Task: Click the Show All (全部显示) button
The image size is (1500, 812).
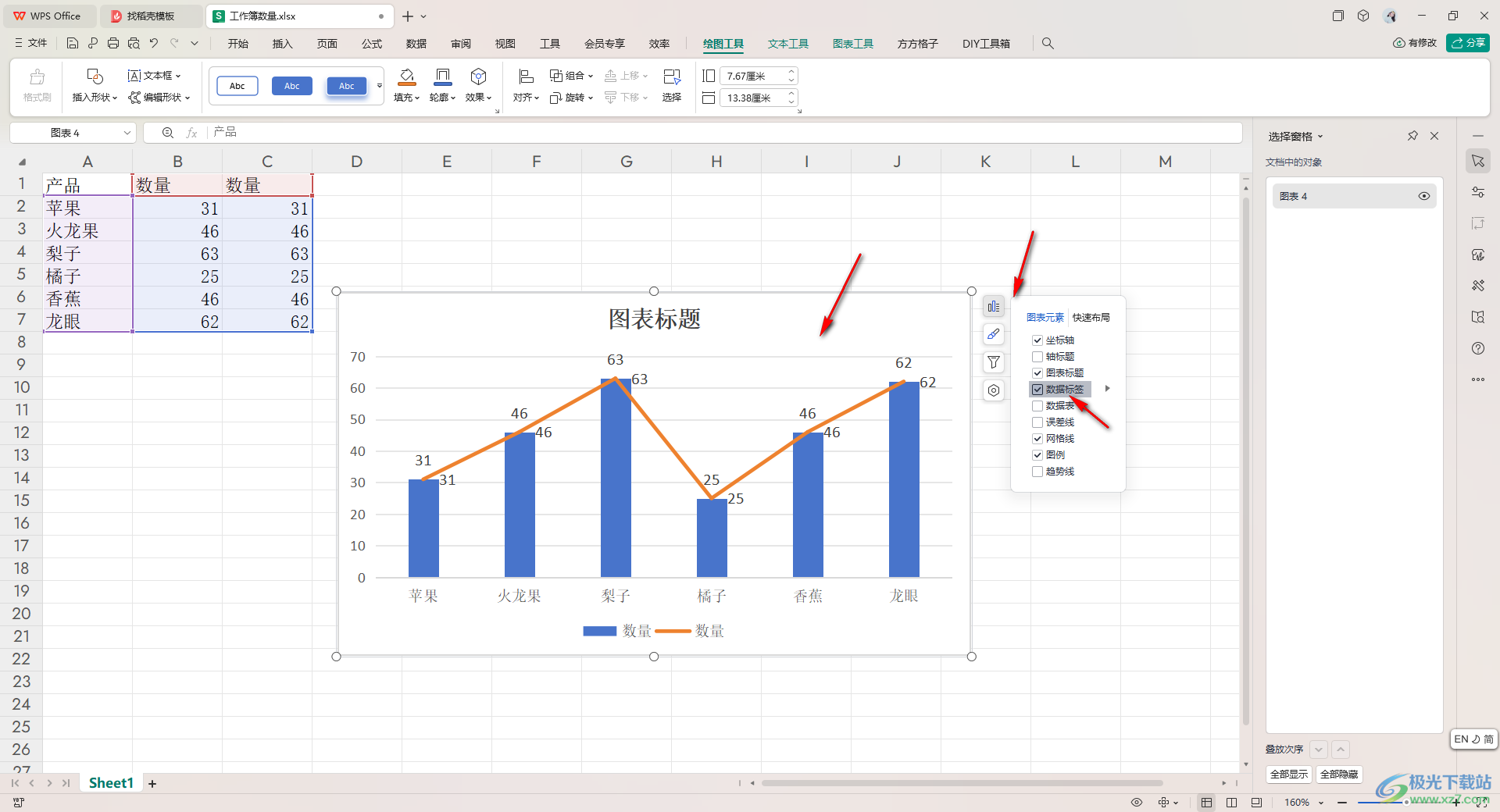Action: coord(1288,775)
